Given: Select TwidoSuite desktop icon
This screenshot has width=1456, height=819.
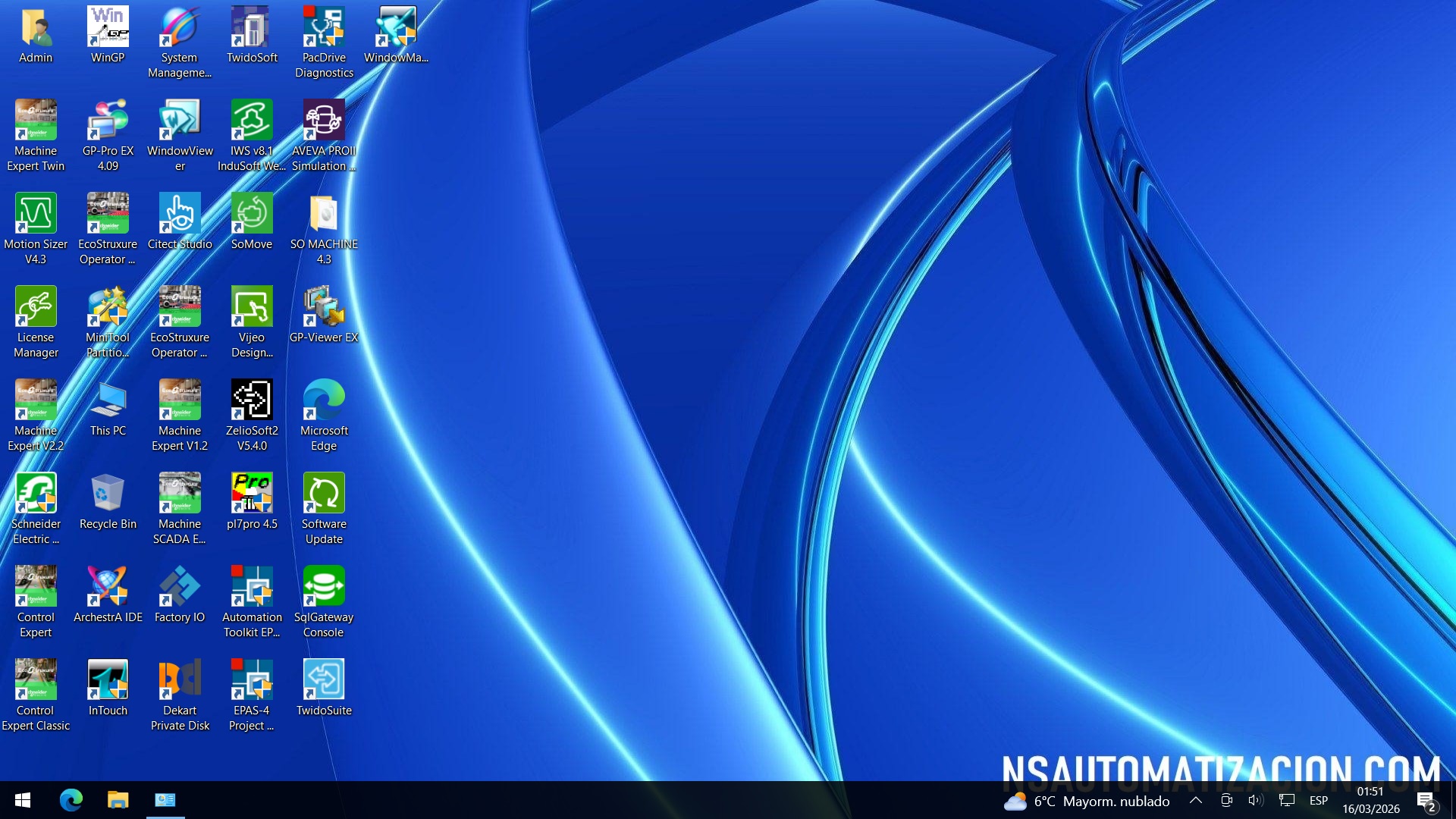Looking at the screenshot, I should point(324,689).
